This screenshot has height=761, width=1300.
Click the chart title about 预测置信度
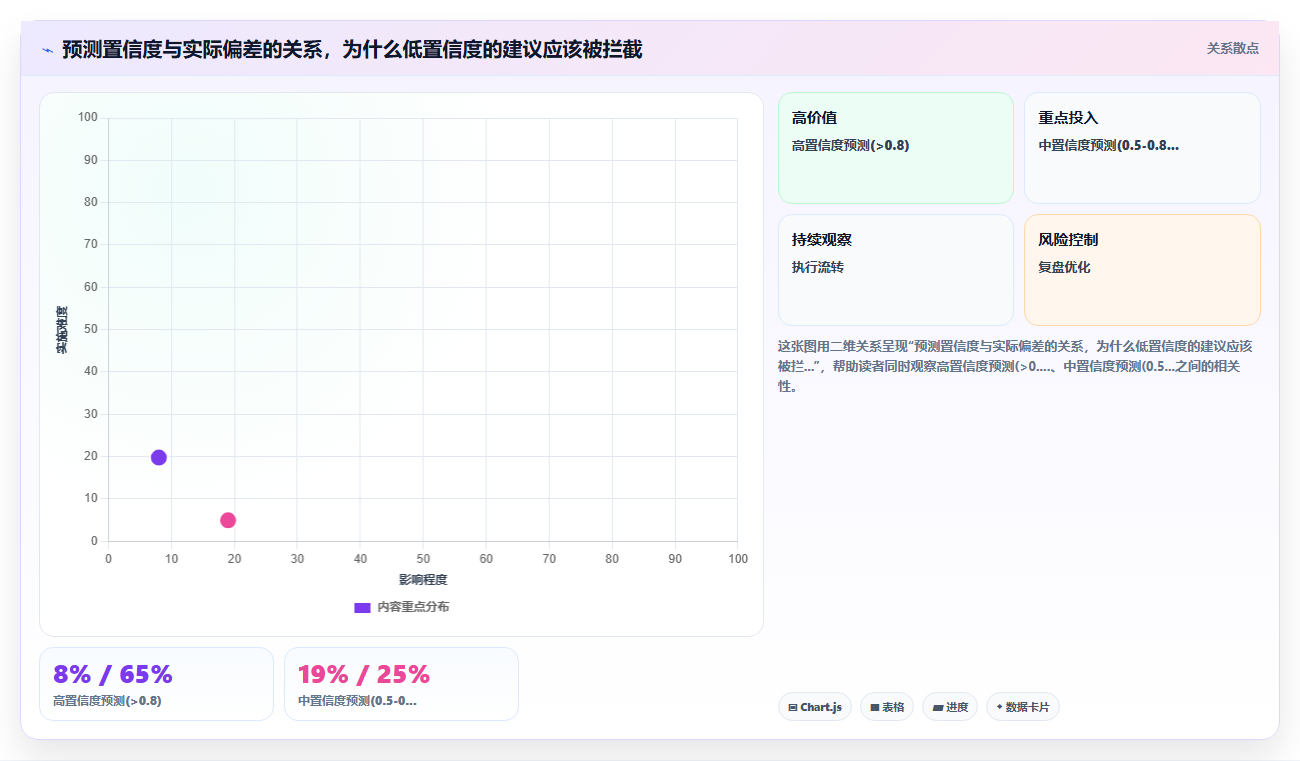click(352, 49)
